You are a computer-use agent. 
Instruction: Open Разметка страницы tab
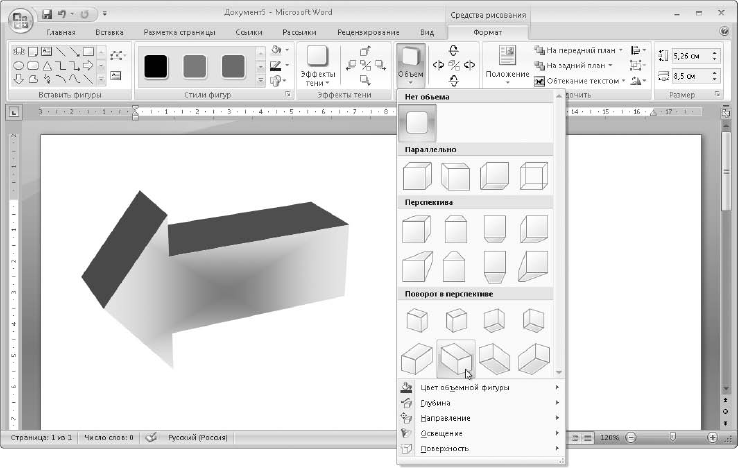click(x=179, y=32)
